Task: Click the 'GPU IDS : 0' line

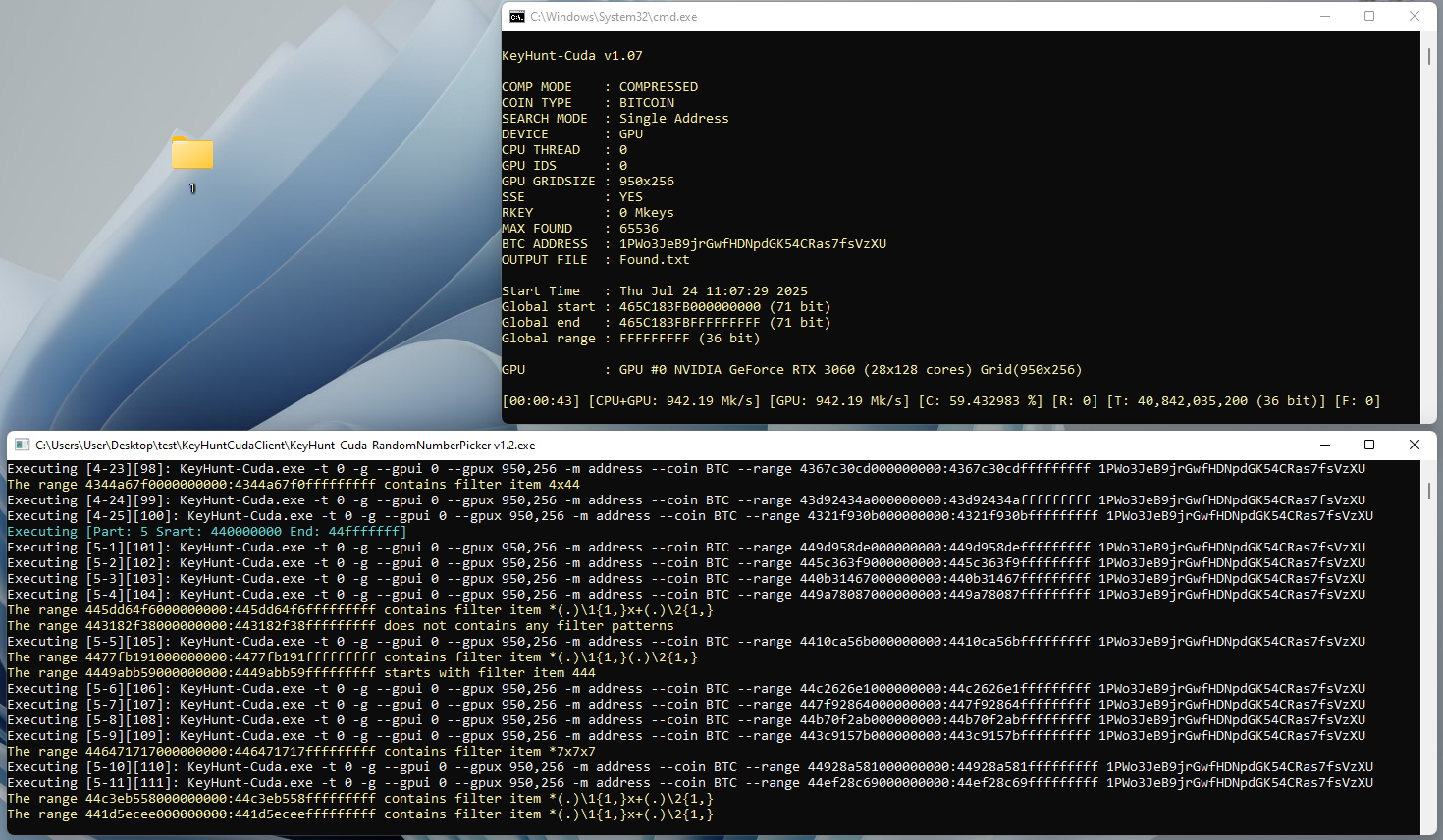Action: 564,166
